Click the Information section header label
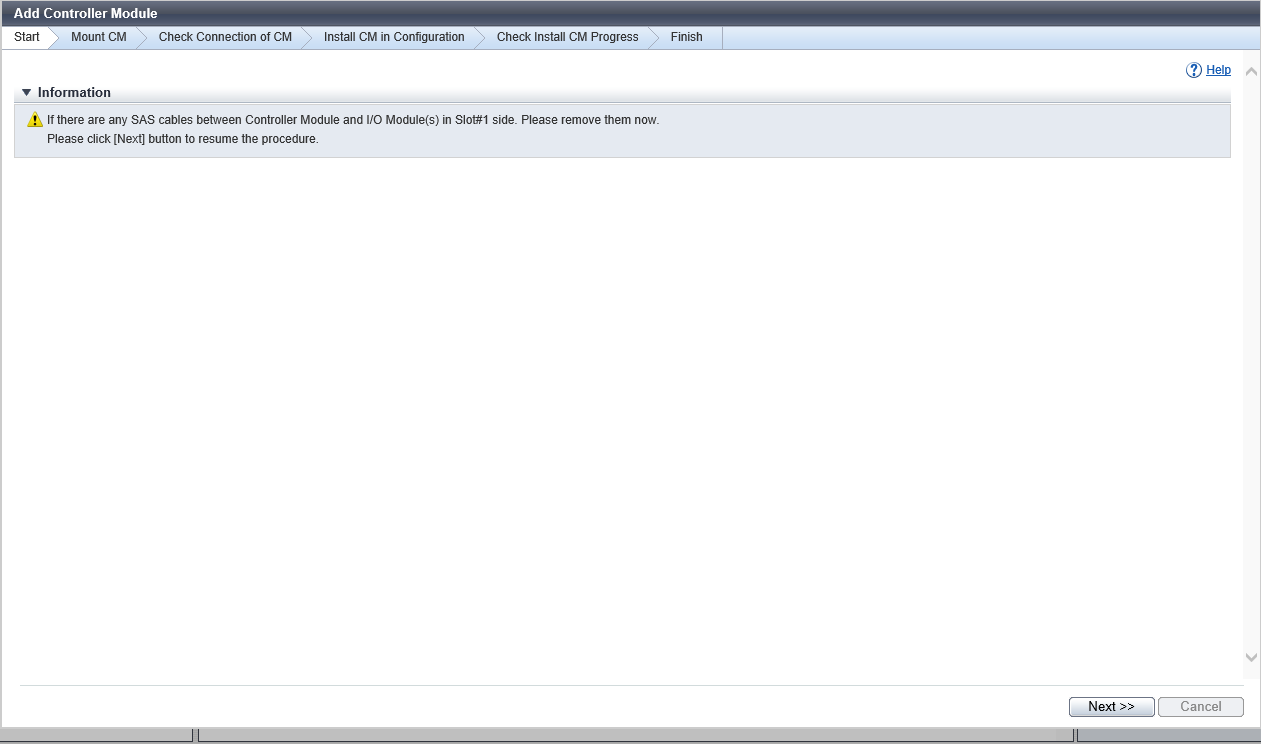Viewport: 1261px width, 744px height. pyautogui.click(x=74, y=92)
